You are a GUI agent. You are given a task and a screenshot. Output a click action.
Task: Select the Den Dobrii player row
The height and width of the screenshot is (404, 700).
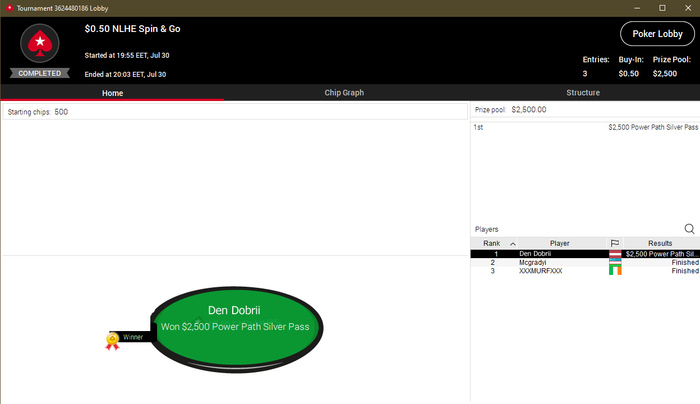(x=585, y=254)
